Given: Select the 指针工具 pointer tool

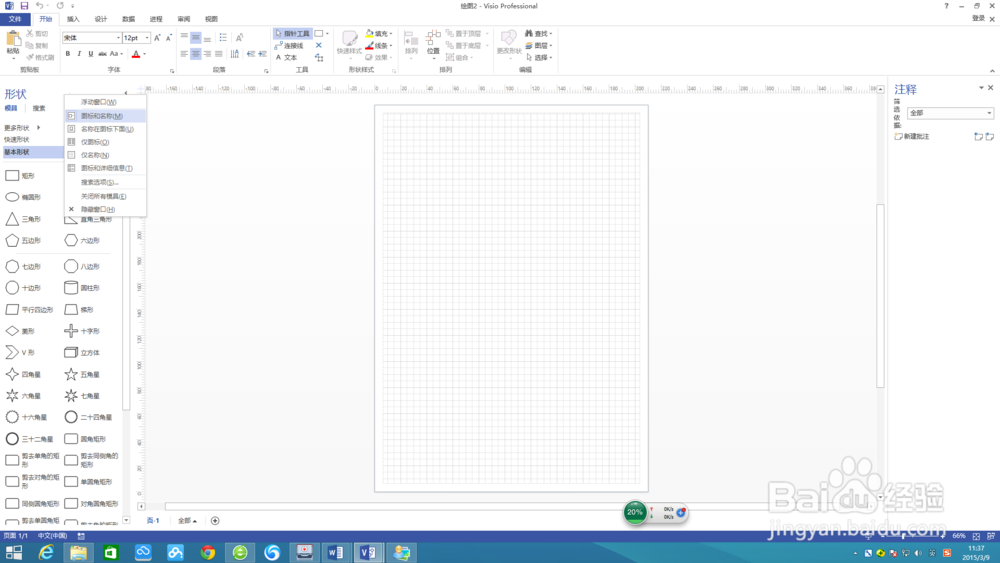Looking at the screenshot, I should [293, 33].
